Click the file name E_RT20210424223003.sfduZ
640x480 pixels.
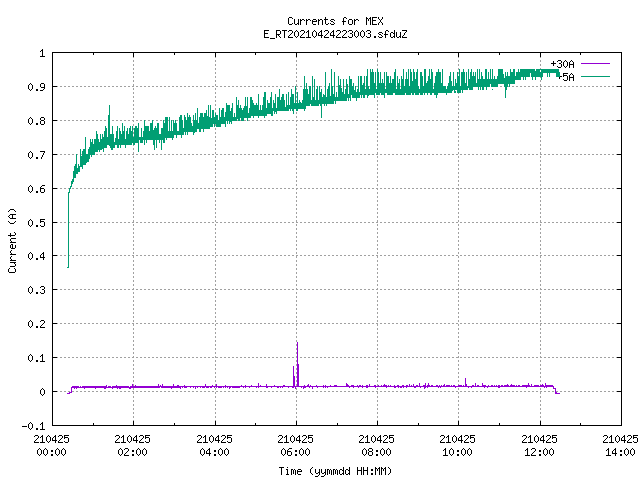pos(335,34)
